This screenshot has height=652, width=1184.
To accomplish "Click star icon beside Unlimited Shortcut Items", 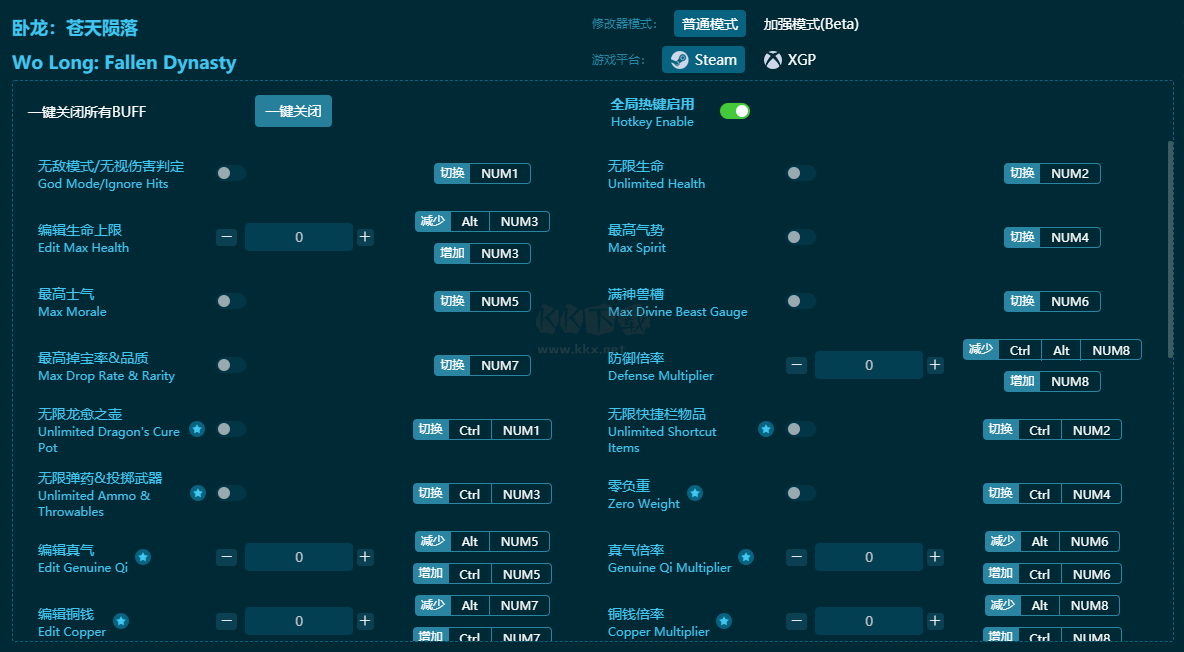I will (766, 429).
